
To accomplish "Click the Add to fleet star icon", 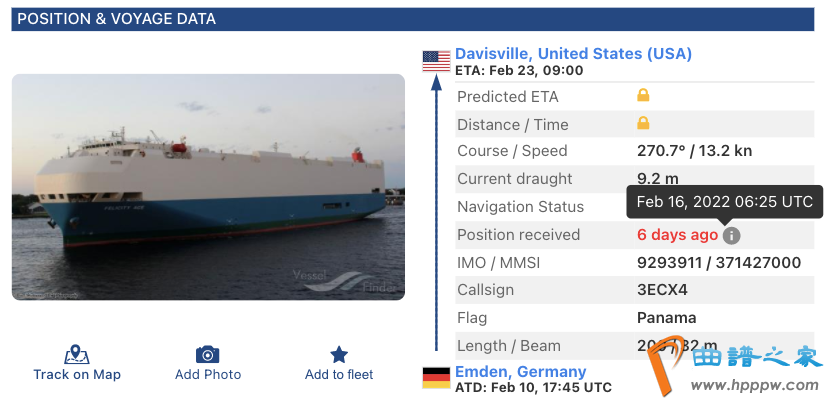I will coord(339,354).
